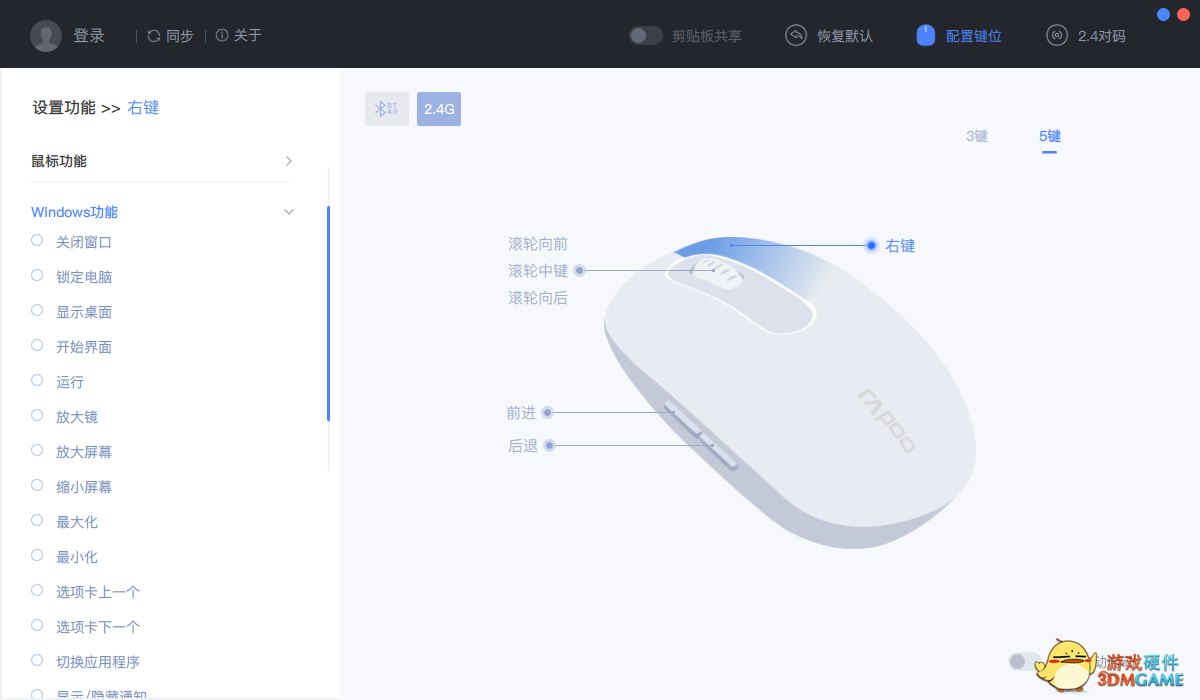This screenshot has width=1200, height=700.
Task: Select the 关闭窗口 radio option
Action: coord(37,240)
